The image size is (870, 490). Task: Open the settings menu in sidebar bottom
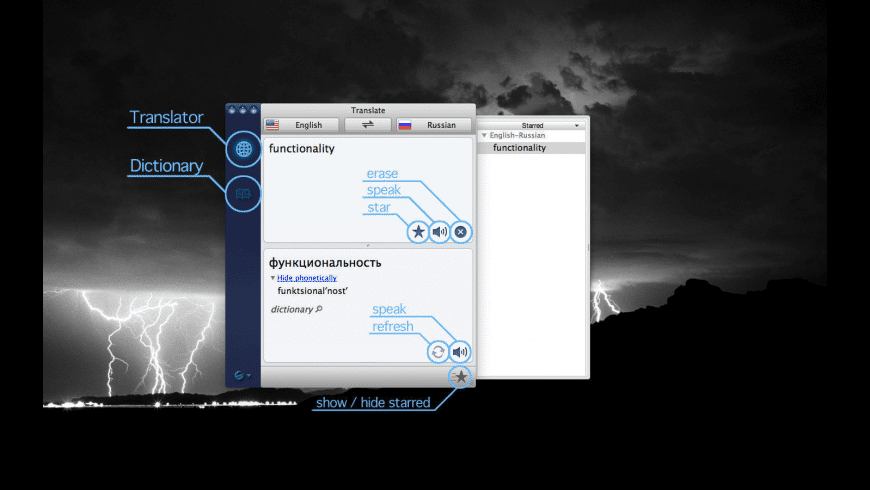[242, 376]
